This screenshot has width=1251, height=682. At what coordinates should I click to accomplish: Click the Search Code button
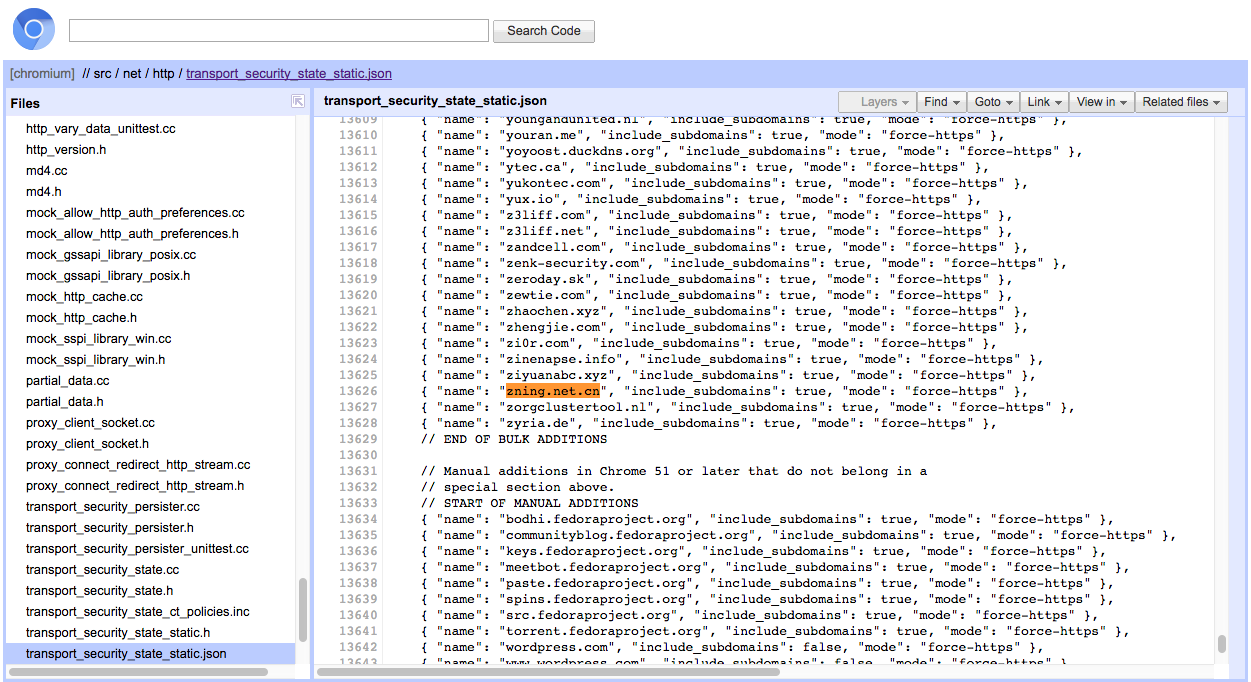tap(544, 31)
